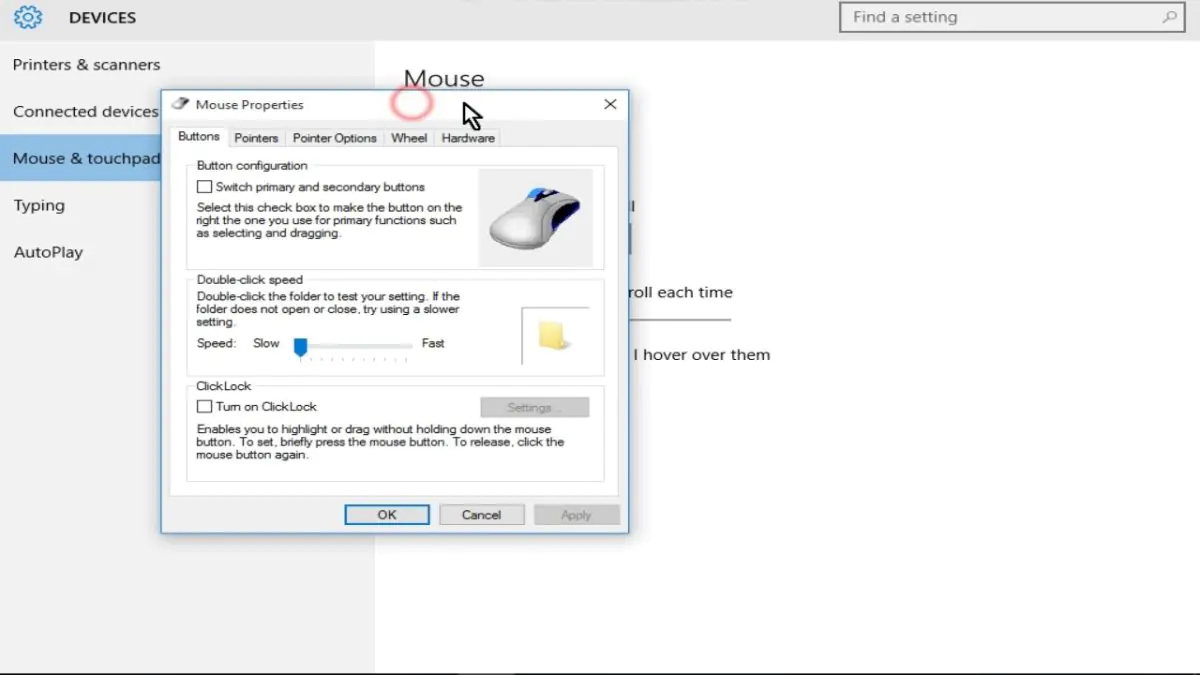Adjust the double-click speed slider
This screenshot has height=675, width=1200.
301,347
